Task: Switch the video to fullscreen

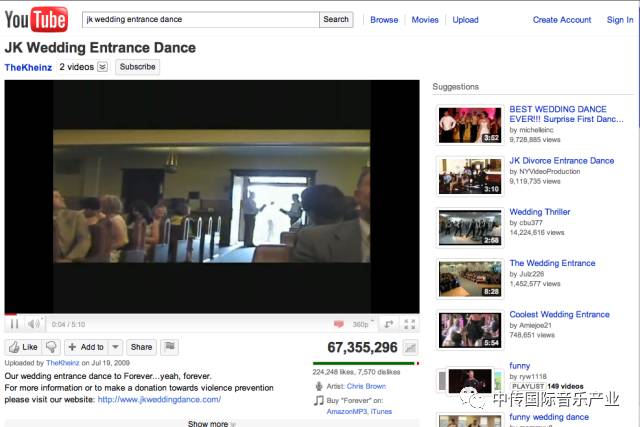Action: click(409, 324)
